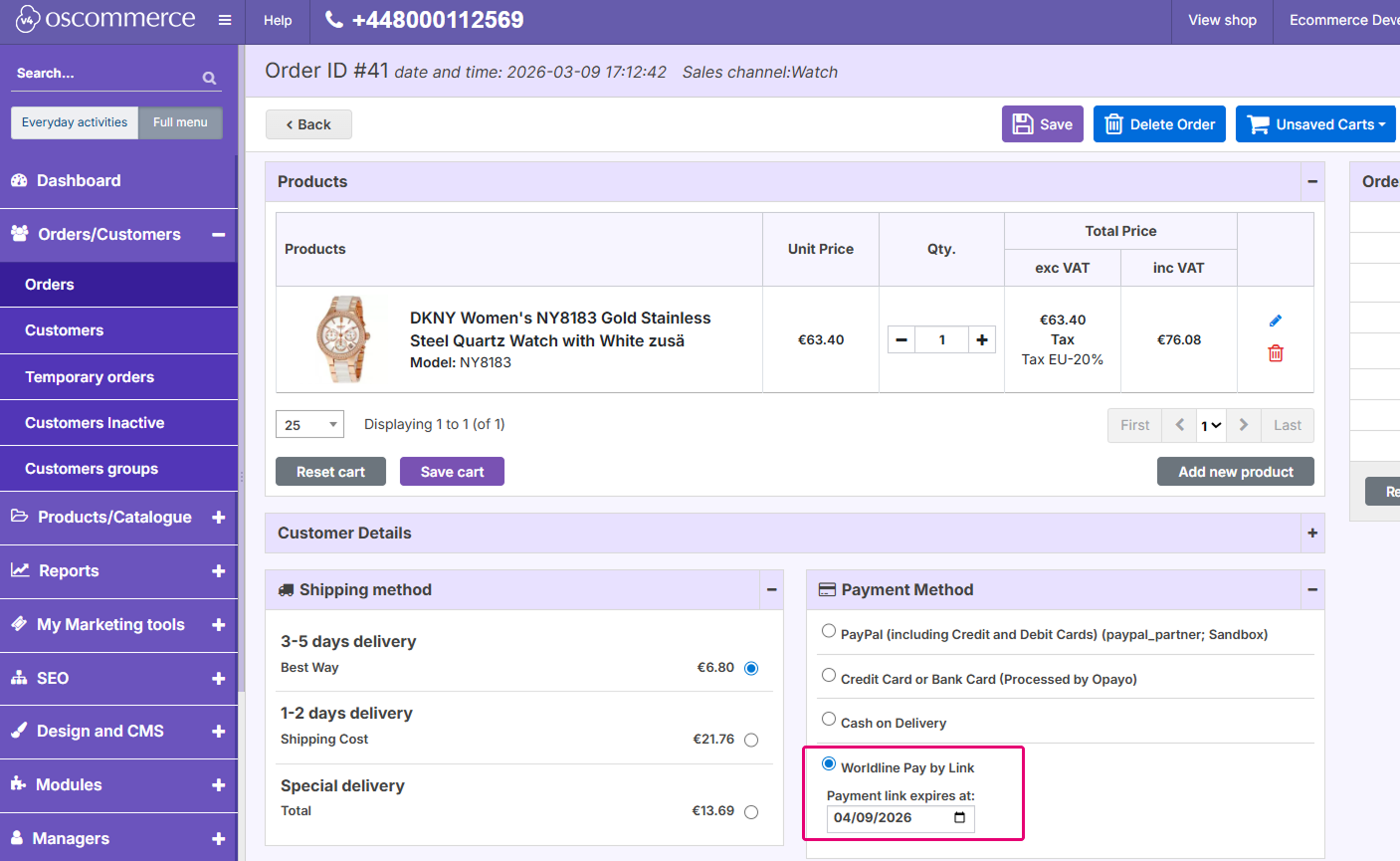The image size is (1400, 861).
Task: Switch to the Full menu tab
Action: [x=180, y=122]
